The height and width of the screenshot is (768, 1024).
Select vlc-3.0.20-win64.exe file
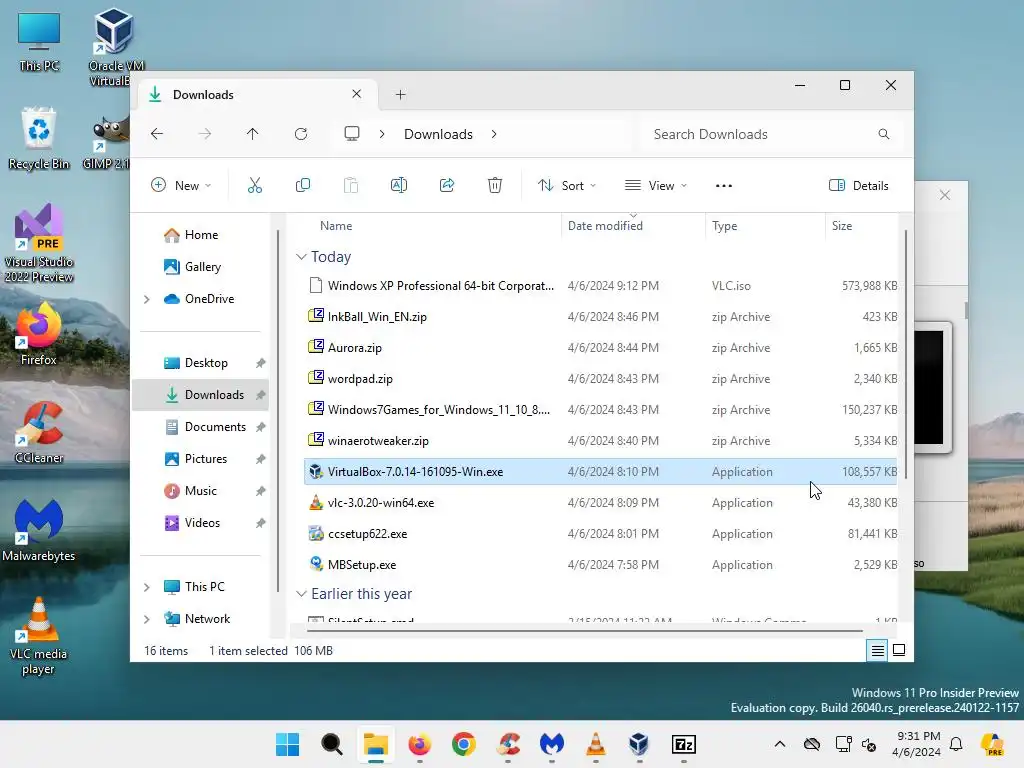coord(601,503)
